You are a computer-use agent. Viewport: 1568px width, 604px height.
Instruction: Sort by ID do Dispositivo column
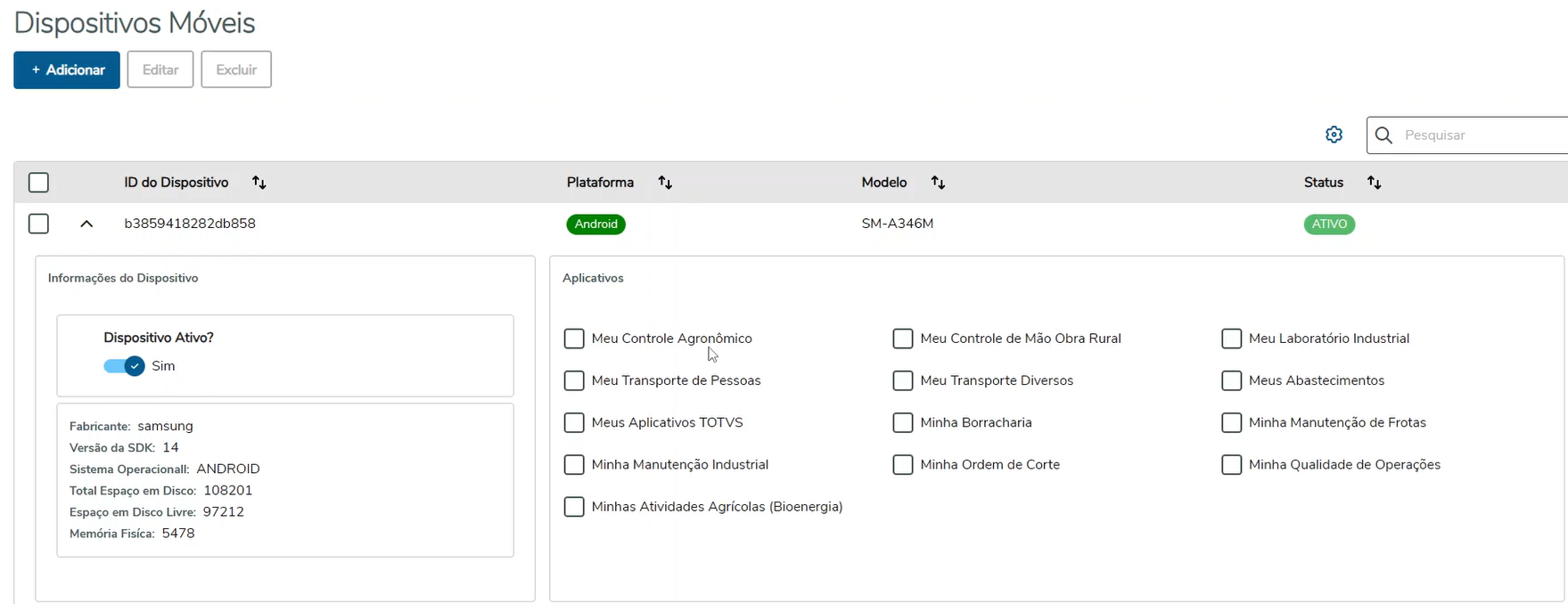(259, 183)
